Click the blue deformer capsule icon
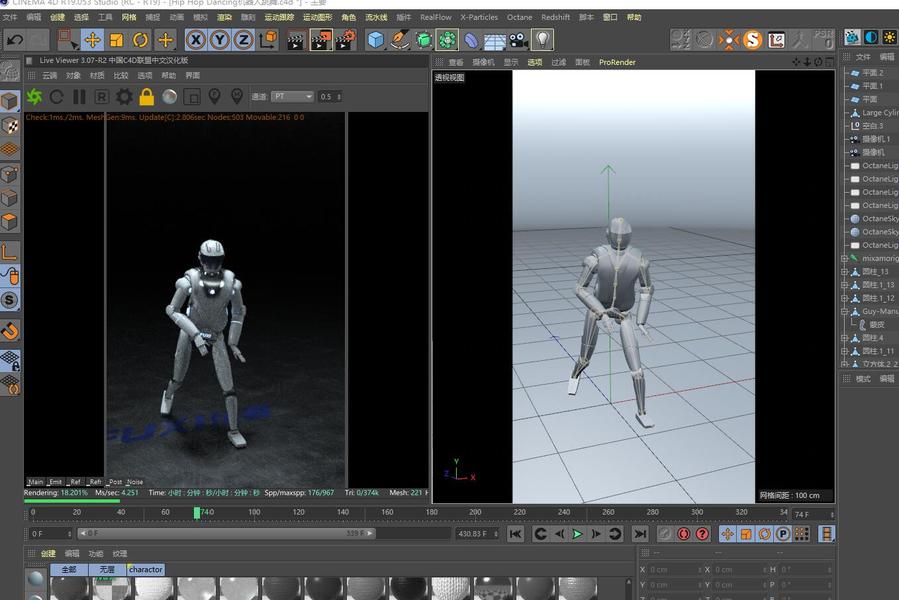899x600 pixels. click(471, 40)
